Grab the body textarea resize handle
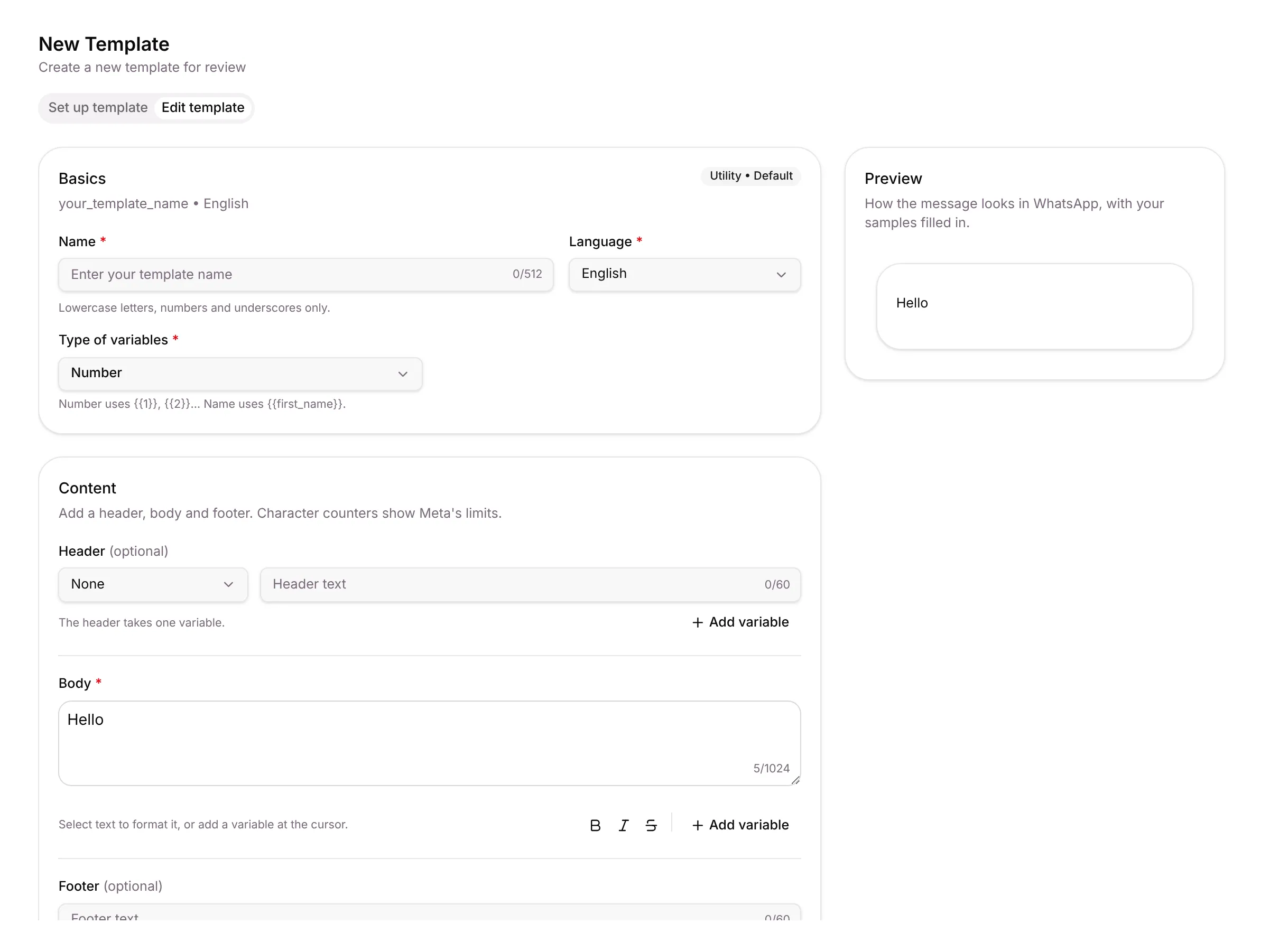Viewport: 1279px width, 952px height. (795, 780)
